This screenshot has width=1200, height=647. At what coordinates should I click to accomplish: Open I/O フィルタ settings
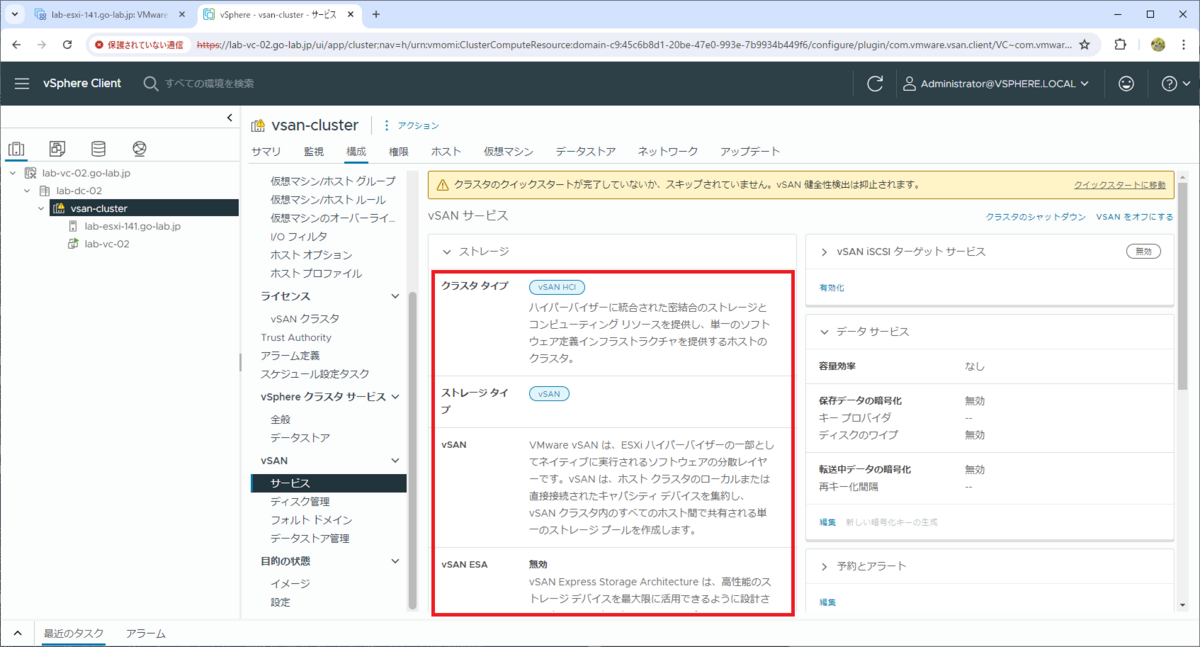298,237
